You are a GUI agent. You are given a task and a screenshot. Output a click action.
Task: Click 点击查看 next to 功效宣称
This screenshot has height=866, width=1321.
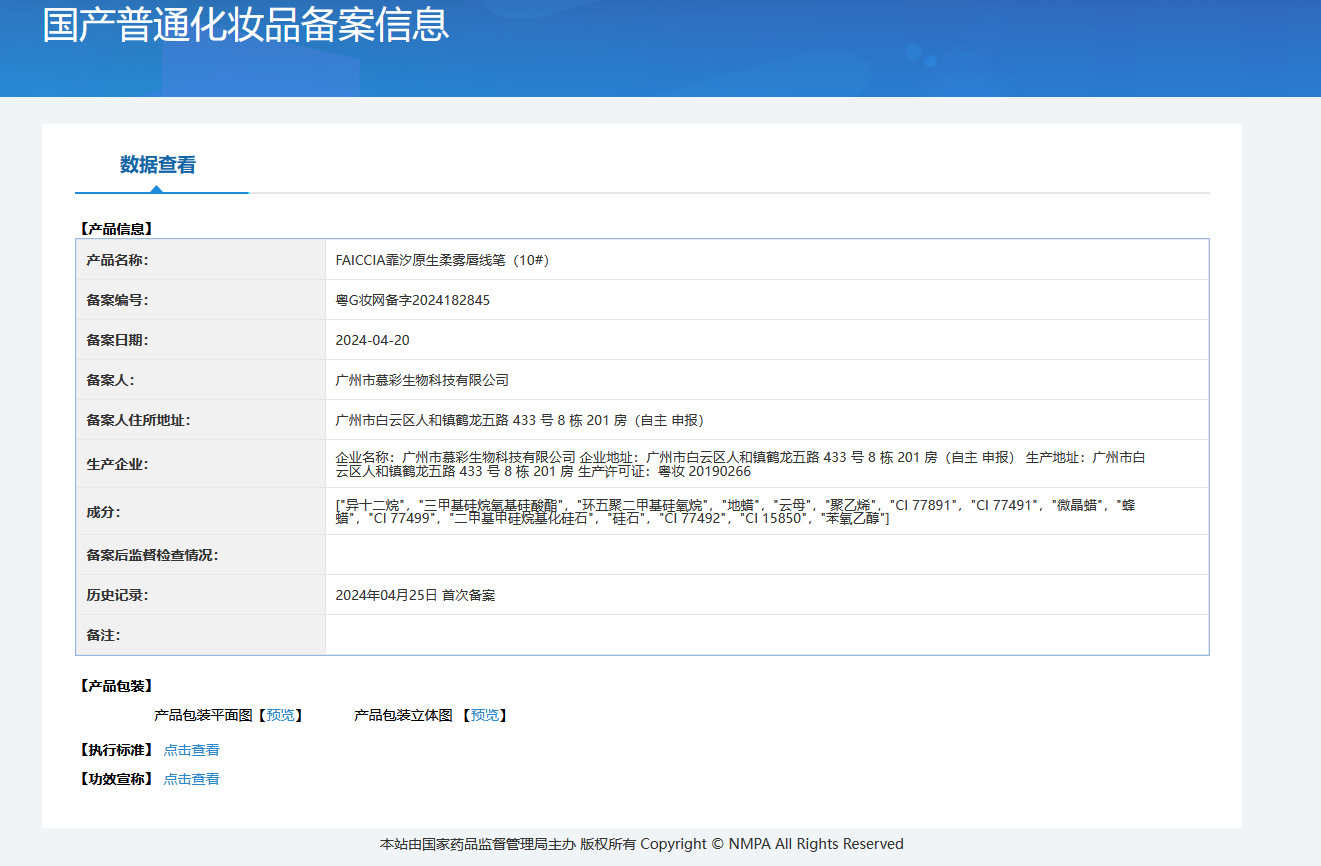pyautogui.click(x=191, y=779)
